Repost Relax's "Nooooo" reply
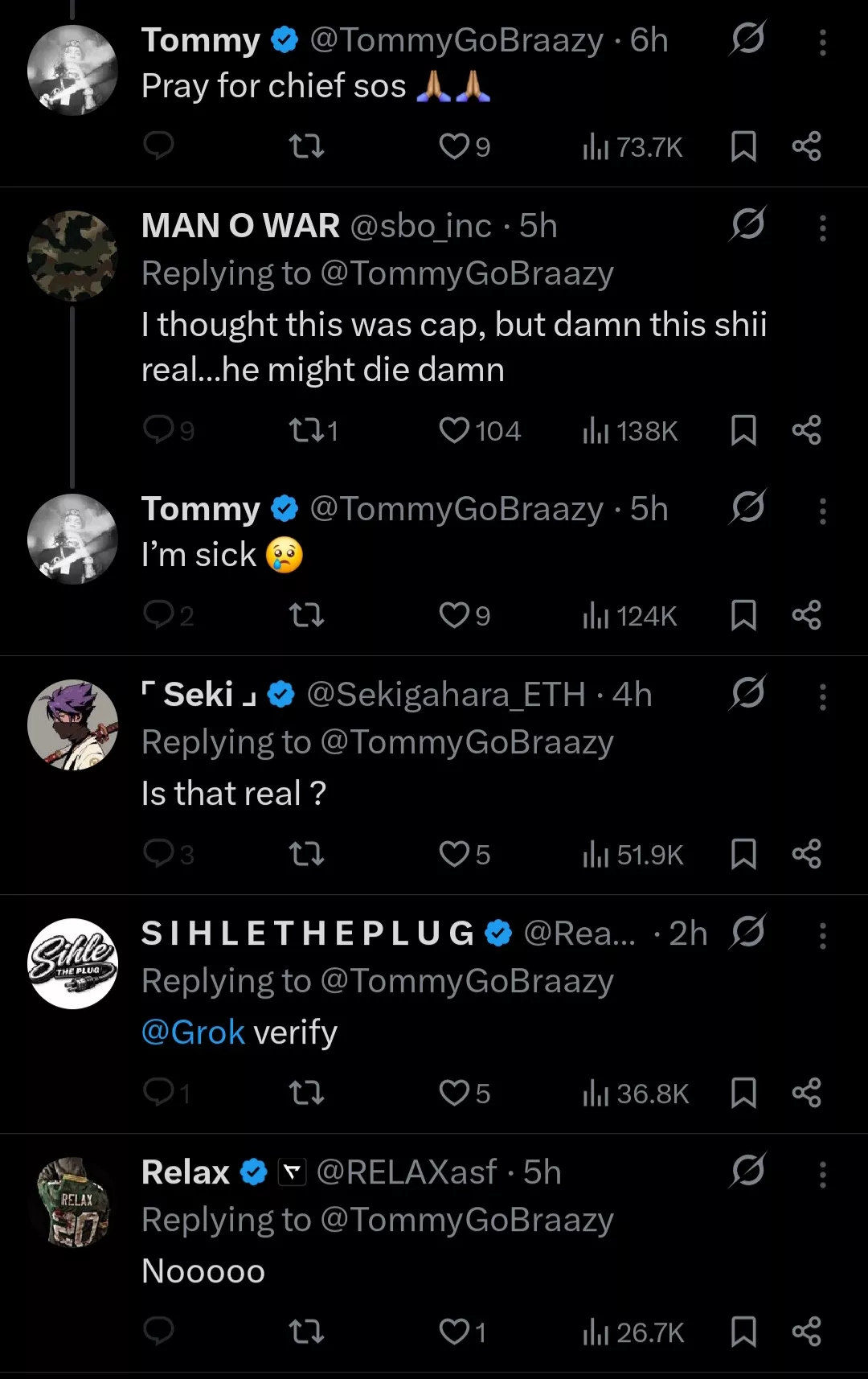 pos(306,1332)
